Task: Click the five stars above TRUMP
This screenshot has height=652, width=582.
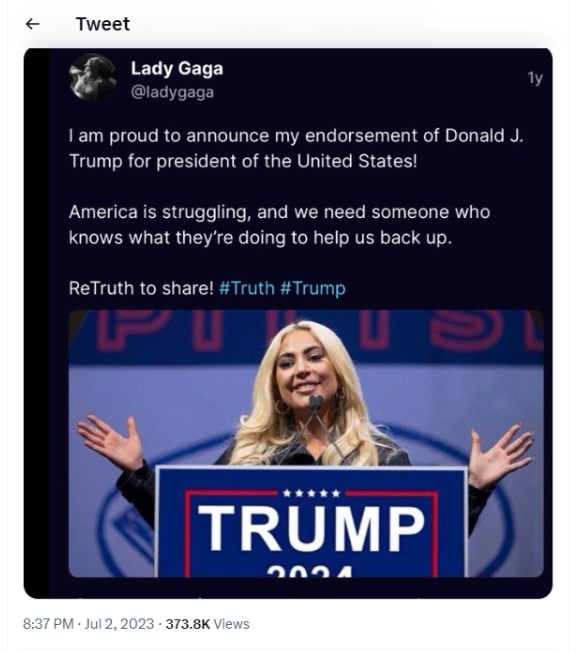Action: (x=311, y=494)
